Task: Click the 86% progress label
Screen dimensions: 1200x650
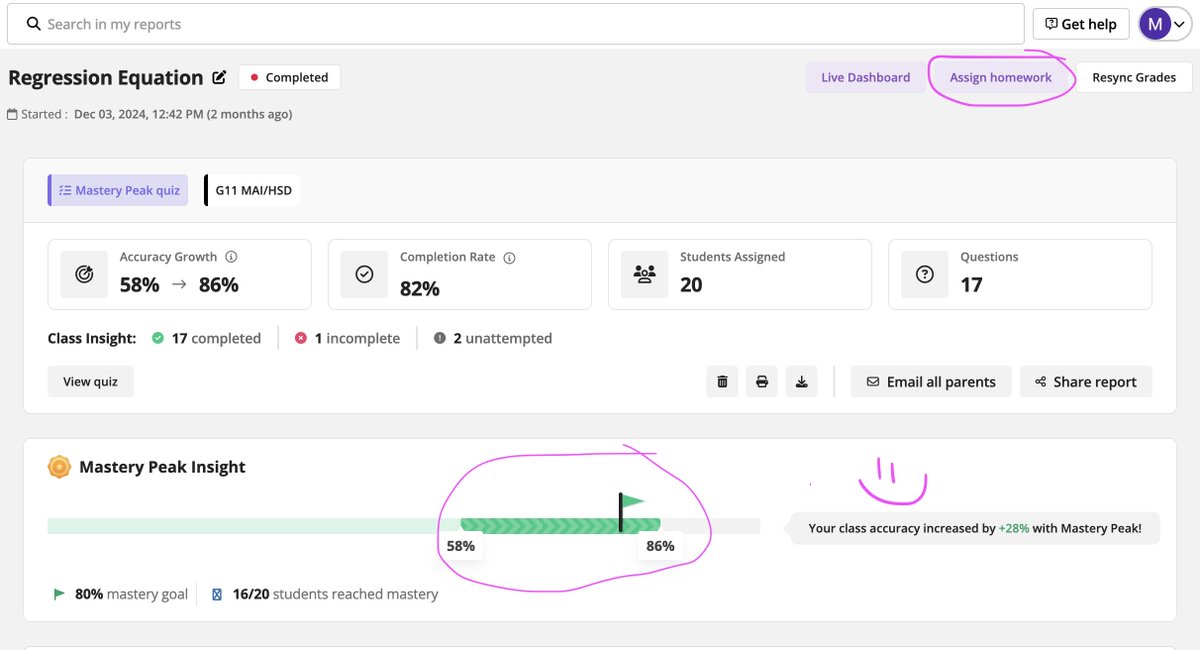Action: click(660, 546)
